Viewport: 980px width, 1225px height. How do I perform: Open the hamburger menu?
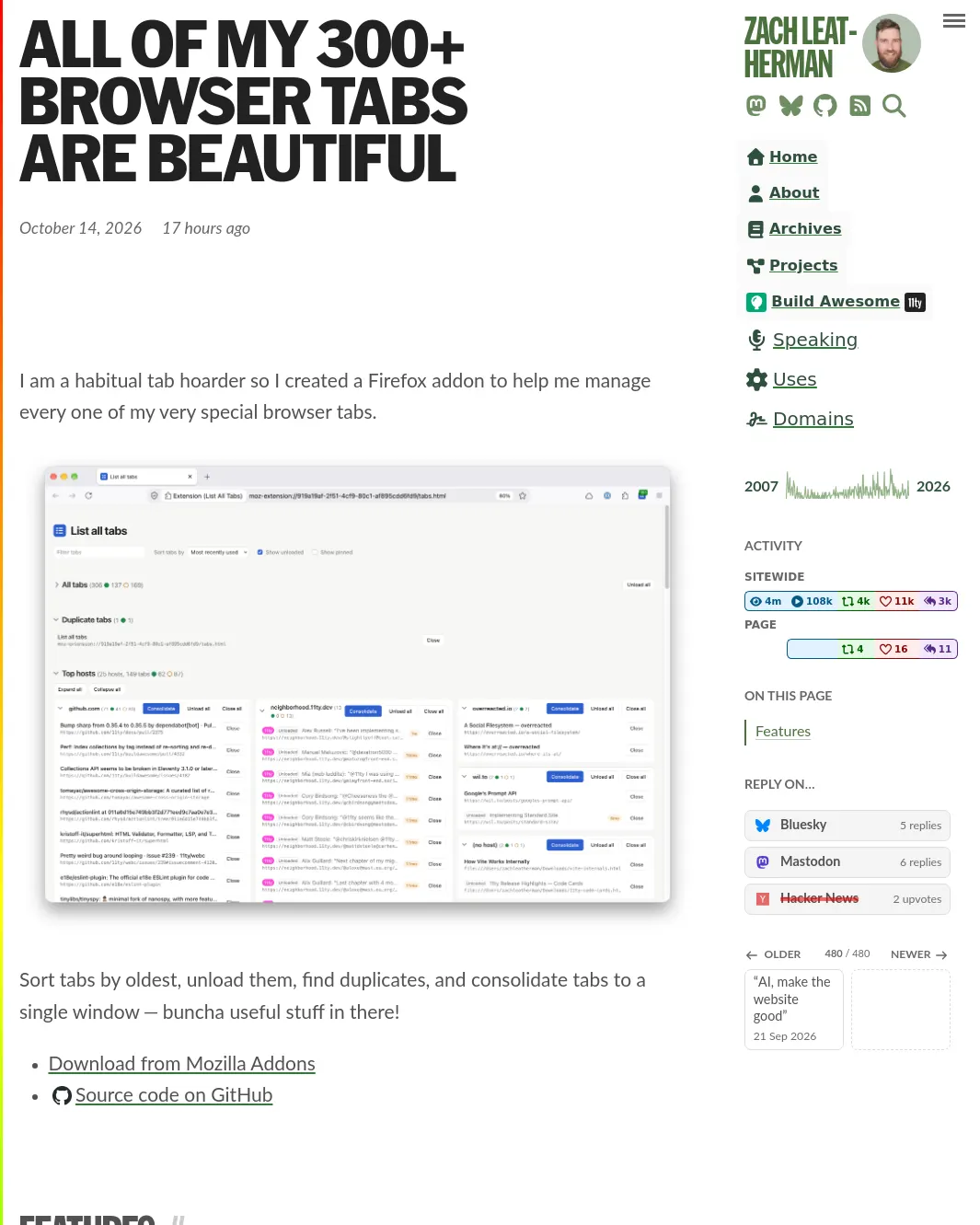954,20
